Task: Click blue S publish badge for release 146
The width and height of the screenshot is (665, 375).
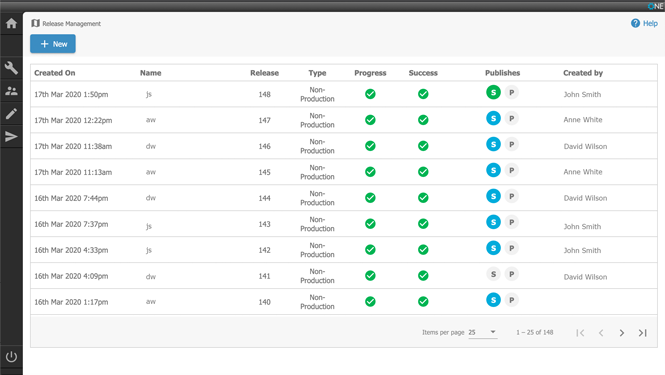Action: point(493,144)
